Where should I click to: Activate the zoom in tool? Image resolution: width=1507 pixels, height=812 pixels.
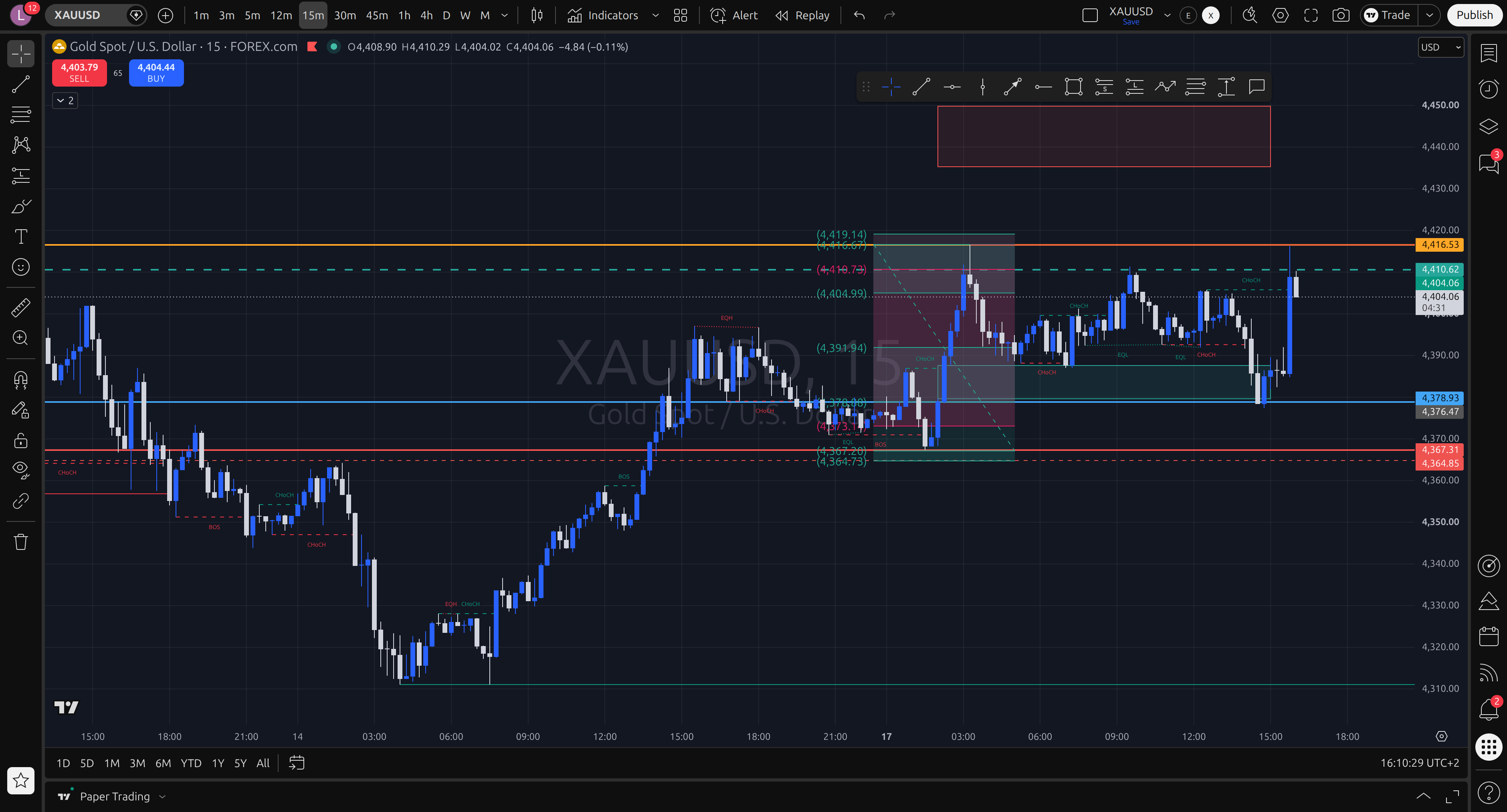pos(21,337)
